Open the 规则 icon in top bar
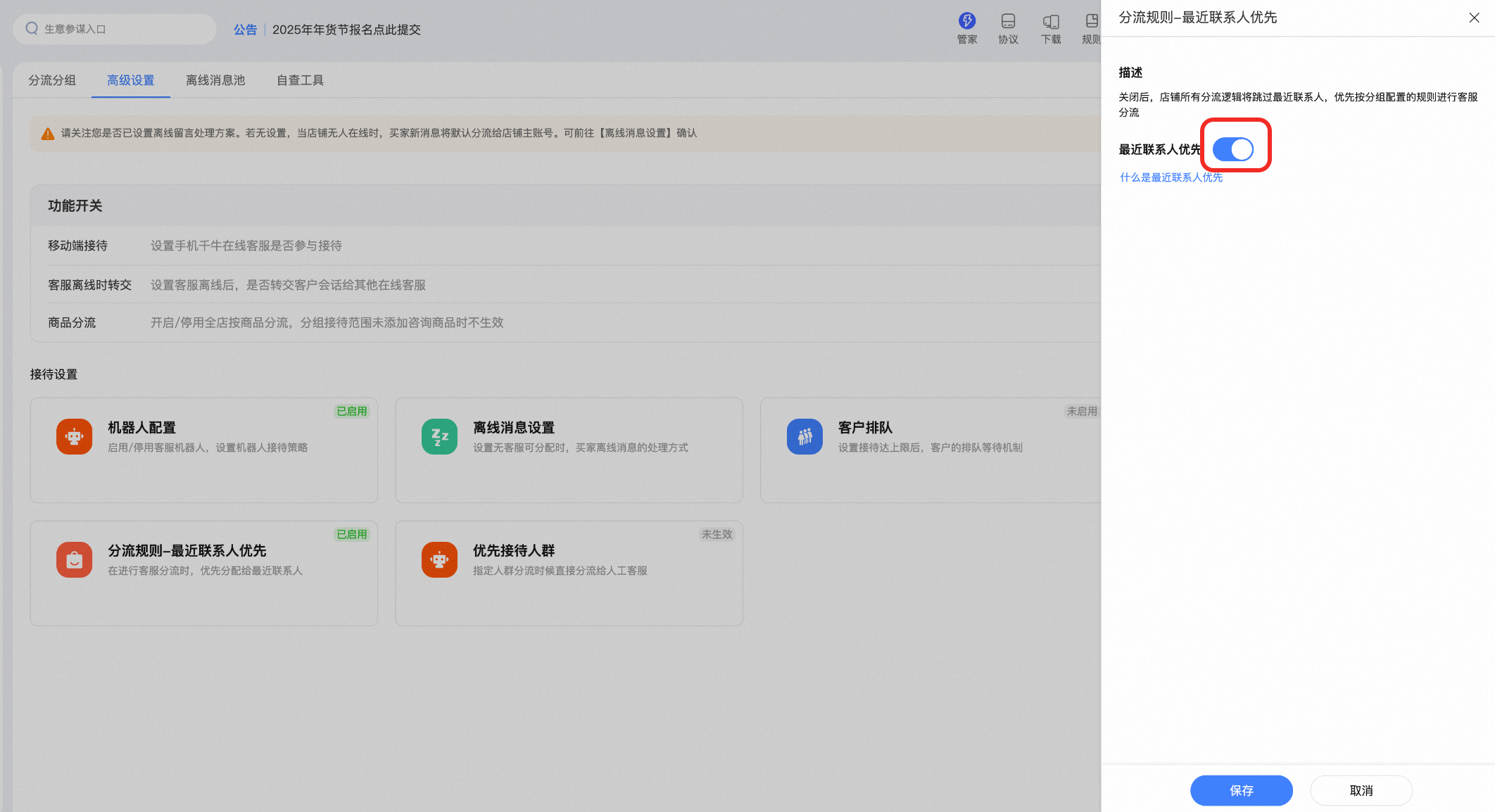The width and height of the screenshot is (1495, 812). coord(1091,29)
